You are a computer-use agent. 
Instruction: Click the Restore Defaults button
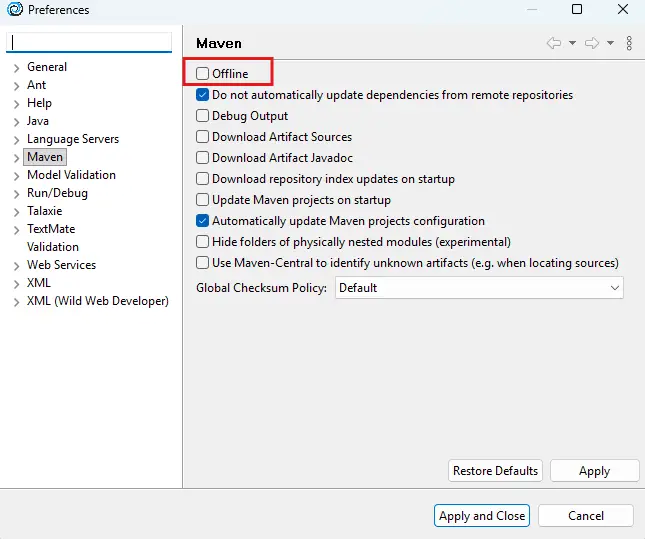tap(495, 471)
